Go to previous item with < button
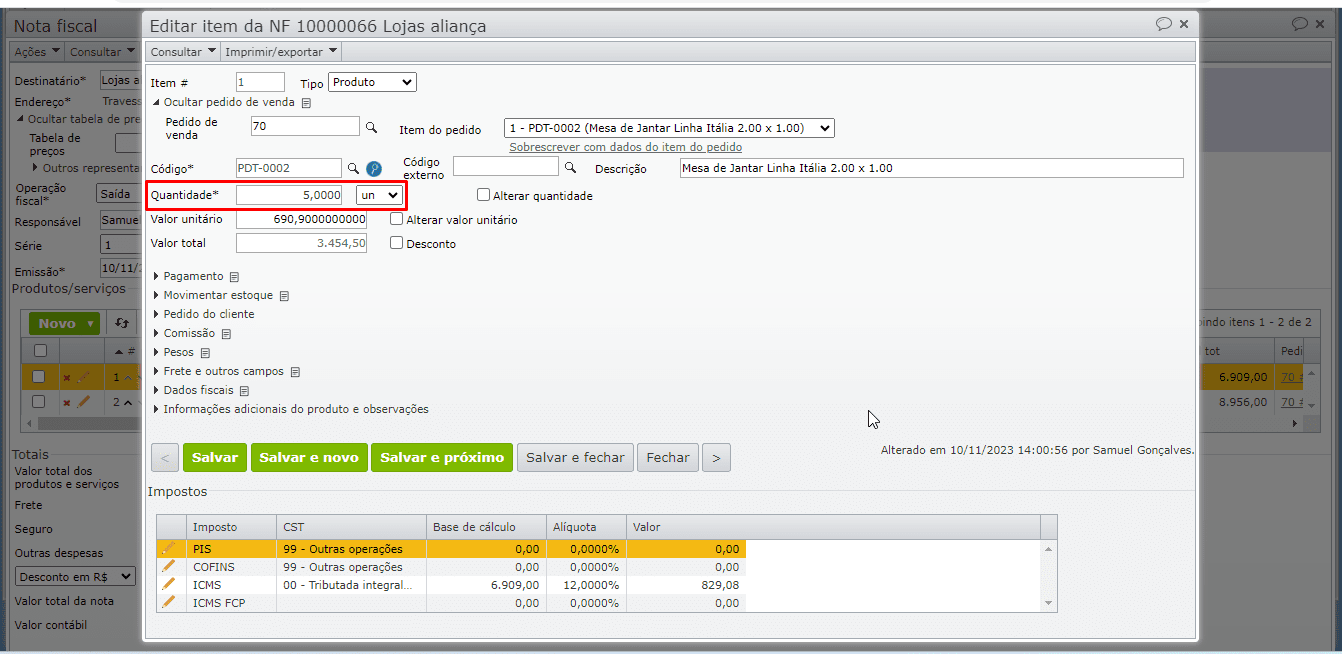 (165, 457)
